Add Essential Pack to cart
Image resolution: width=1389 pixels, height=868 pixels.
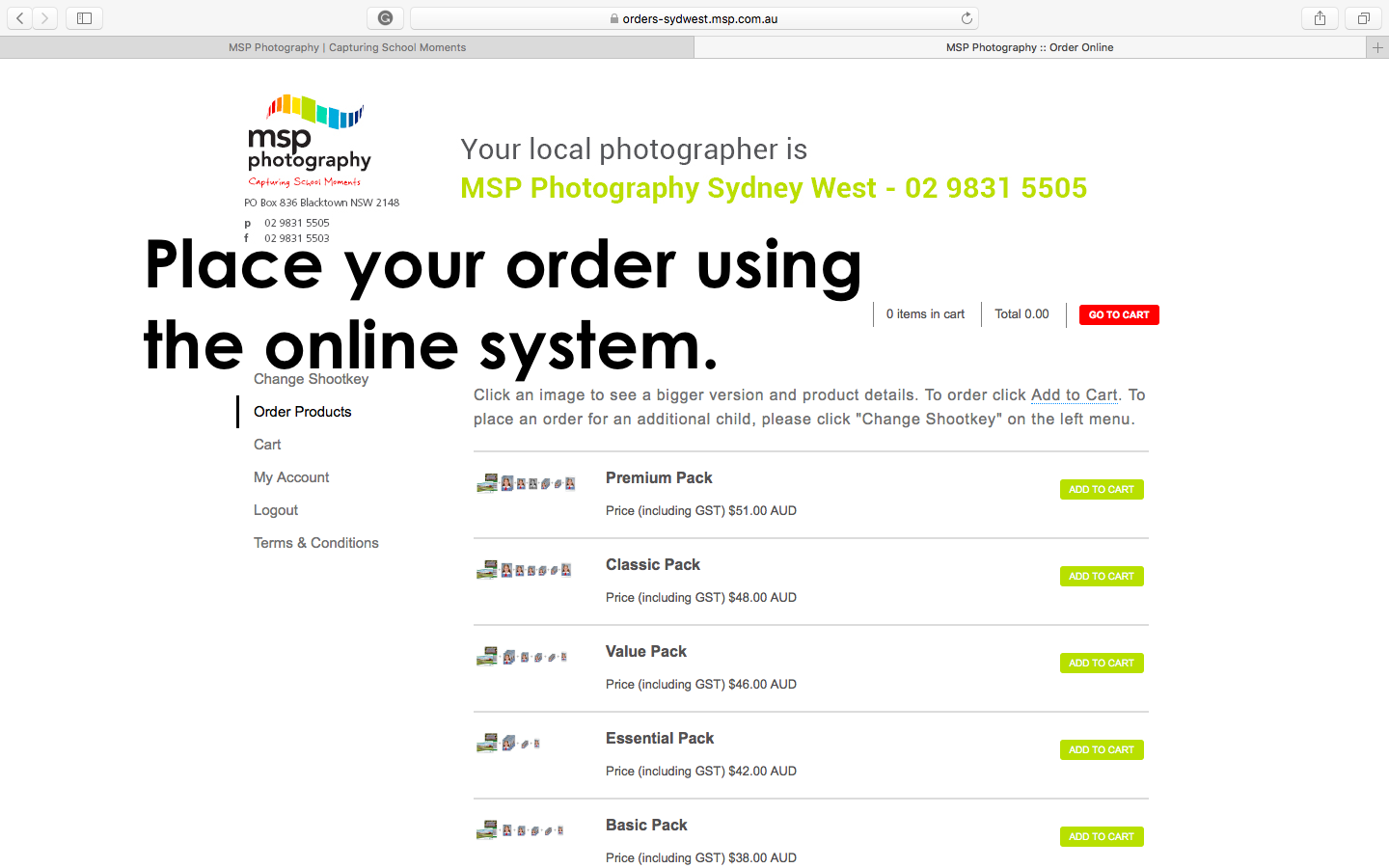tap(1102, 749)
